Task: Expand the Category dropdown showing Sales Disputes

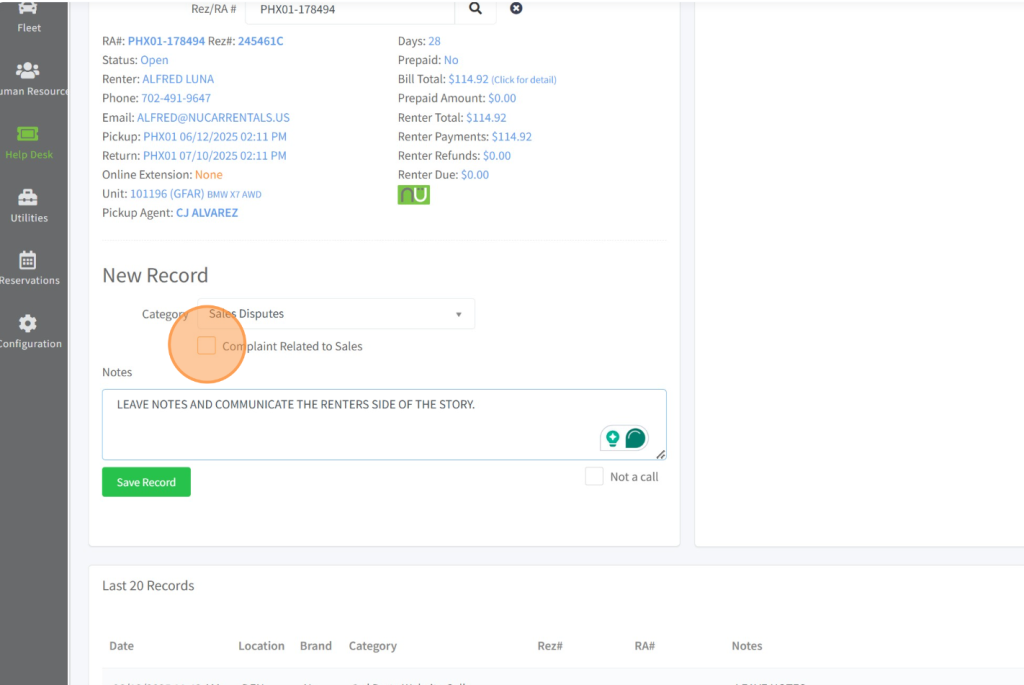Action: tap(336, 314)
